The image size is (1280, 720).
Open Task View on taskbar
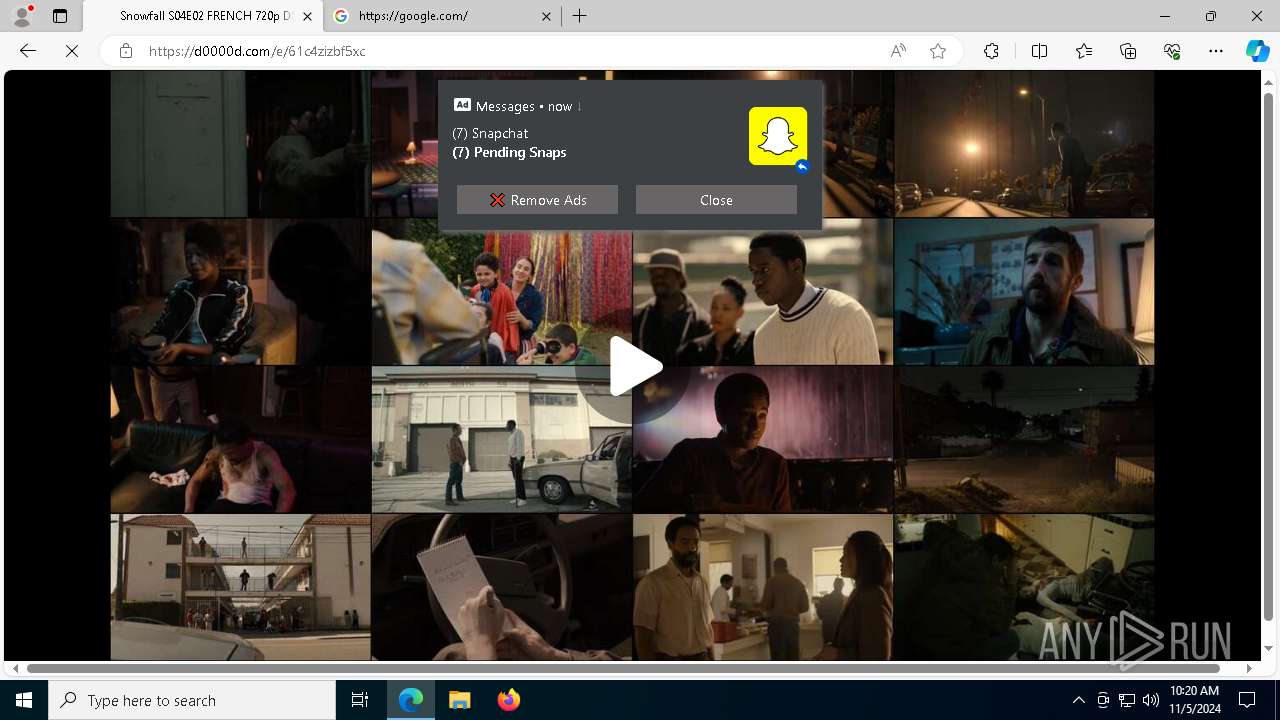(x=360, y=700)
